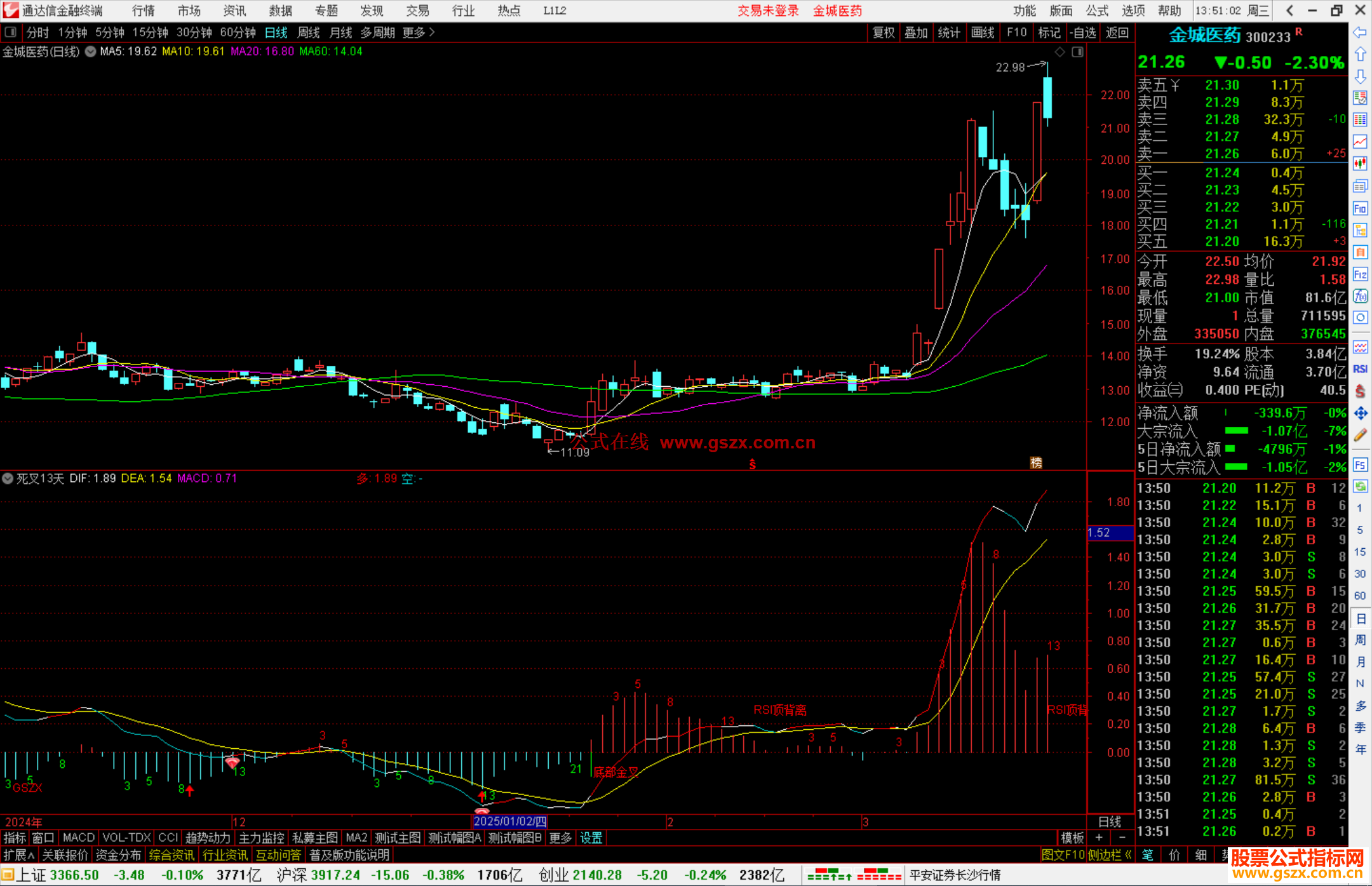
Task: Collapse the 侧边栏 sidebar chevron
Action: [x=1110, y=855]
